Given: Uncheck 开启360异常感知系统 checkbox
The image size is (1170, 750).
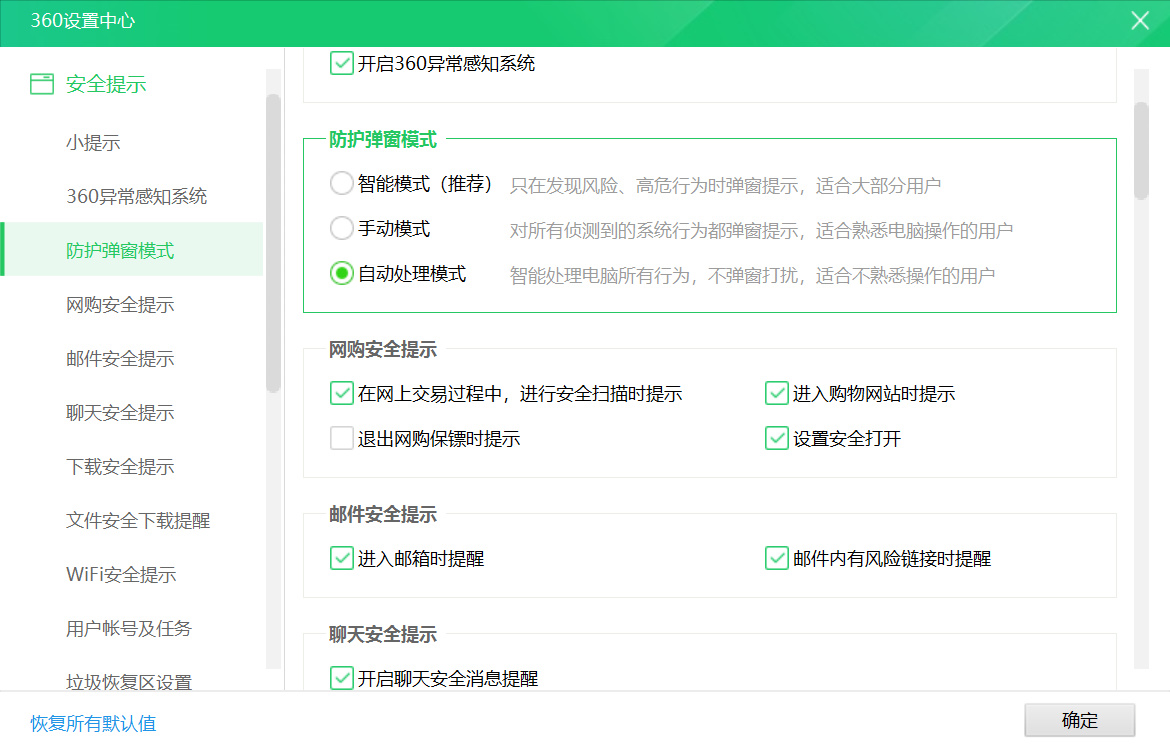Looking at the screenshot, I should 342,63.
